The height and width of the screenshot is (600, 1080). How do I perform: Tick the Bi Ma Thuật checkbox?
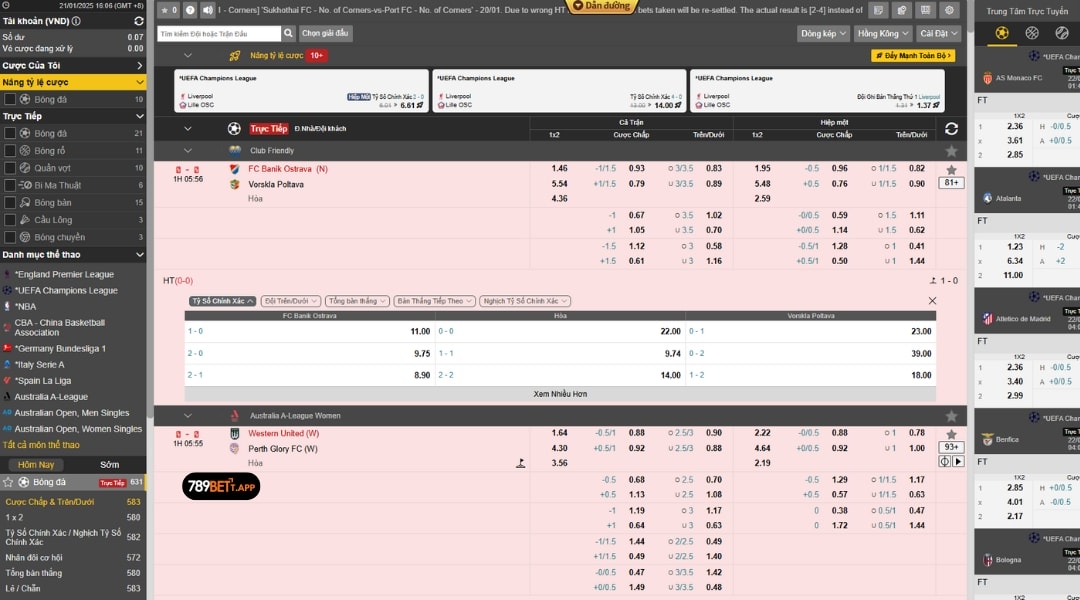pyautogui.click(x=10, y=185)
